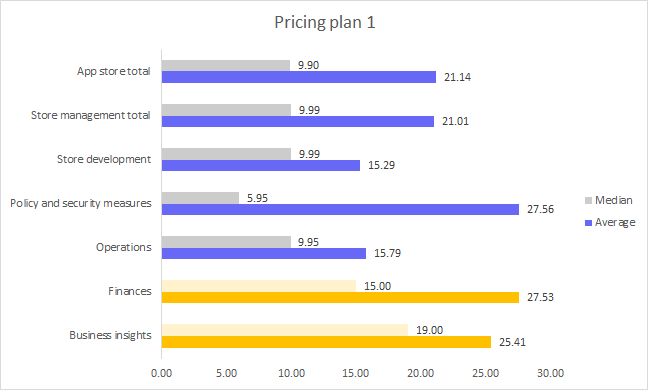
Task: Select the chart title Pricing plan 1
Action: coord(325,22)
